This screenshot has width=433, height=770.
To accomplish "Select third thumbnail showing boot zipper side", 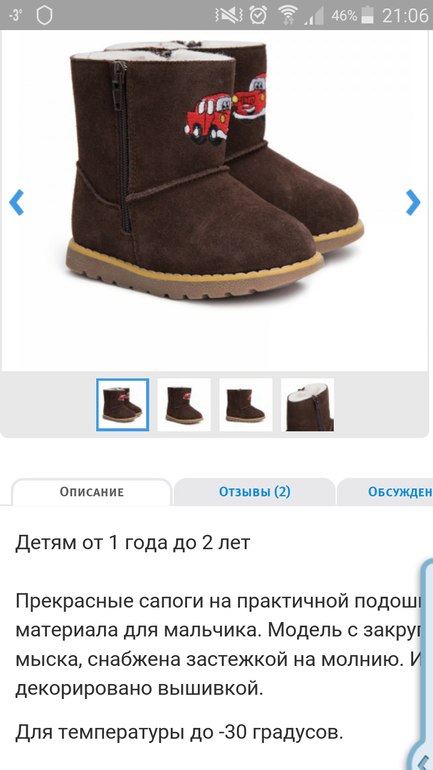I will point(245,405).
